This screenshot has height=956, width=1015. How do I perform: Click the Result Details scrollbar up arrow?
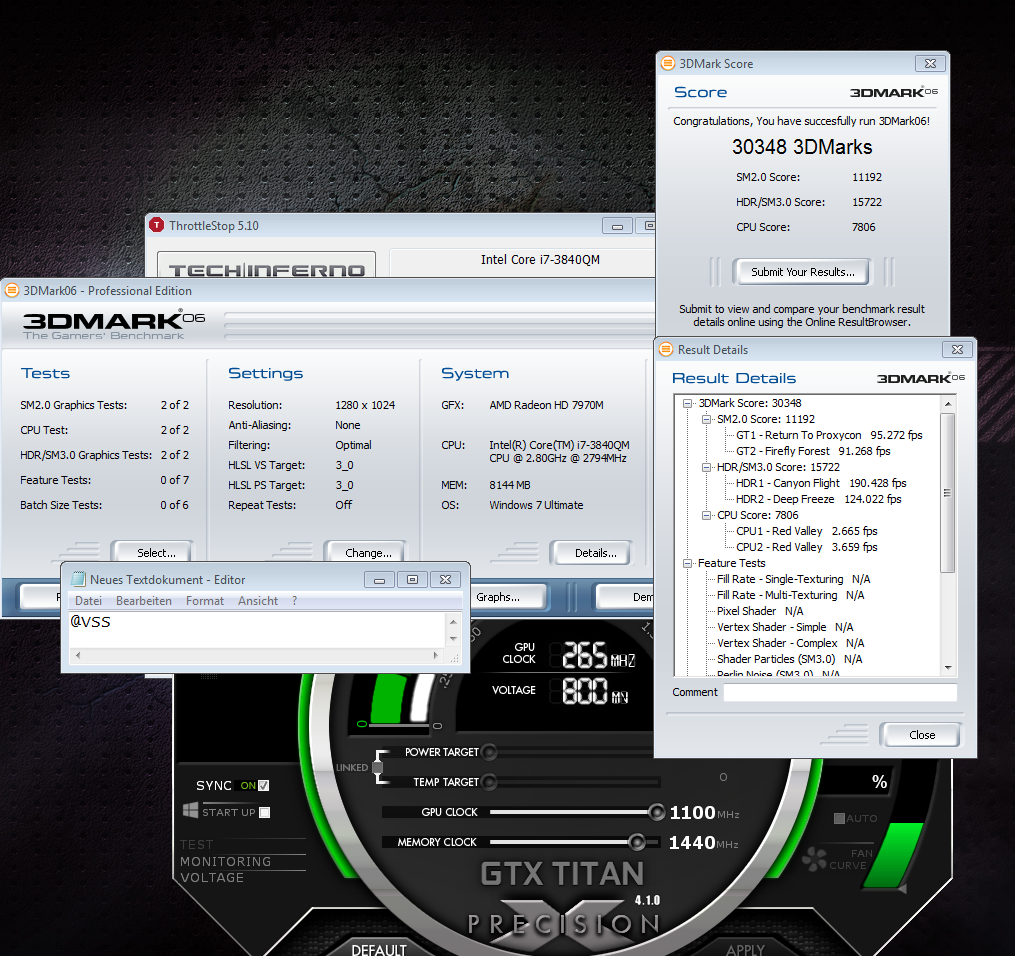pos(948,403)
